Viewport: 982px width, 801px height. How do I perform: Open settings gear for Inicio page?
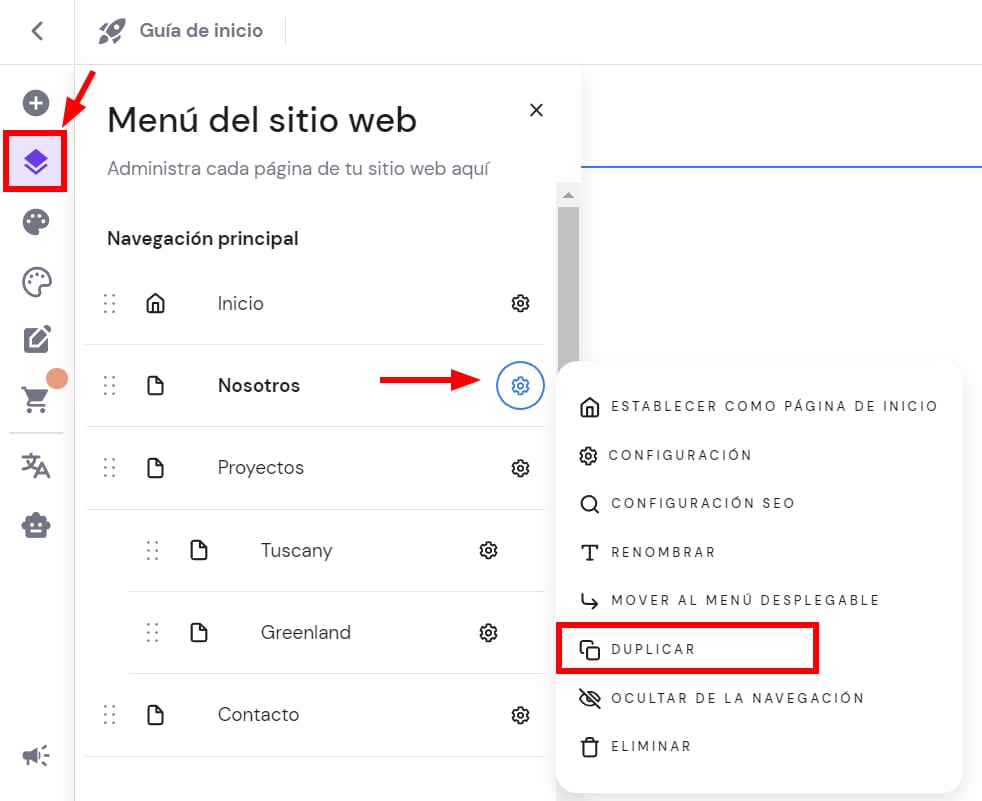pyautogui.click(x=520, y=304)
